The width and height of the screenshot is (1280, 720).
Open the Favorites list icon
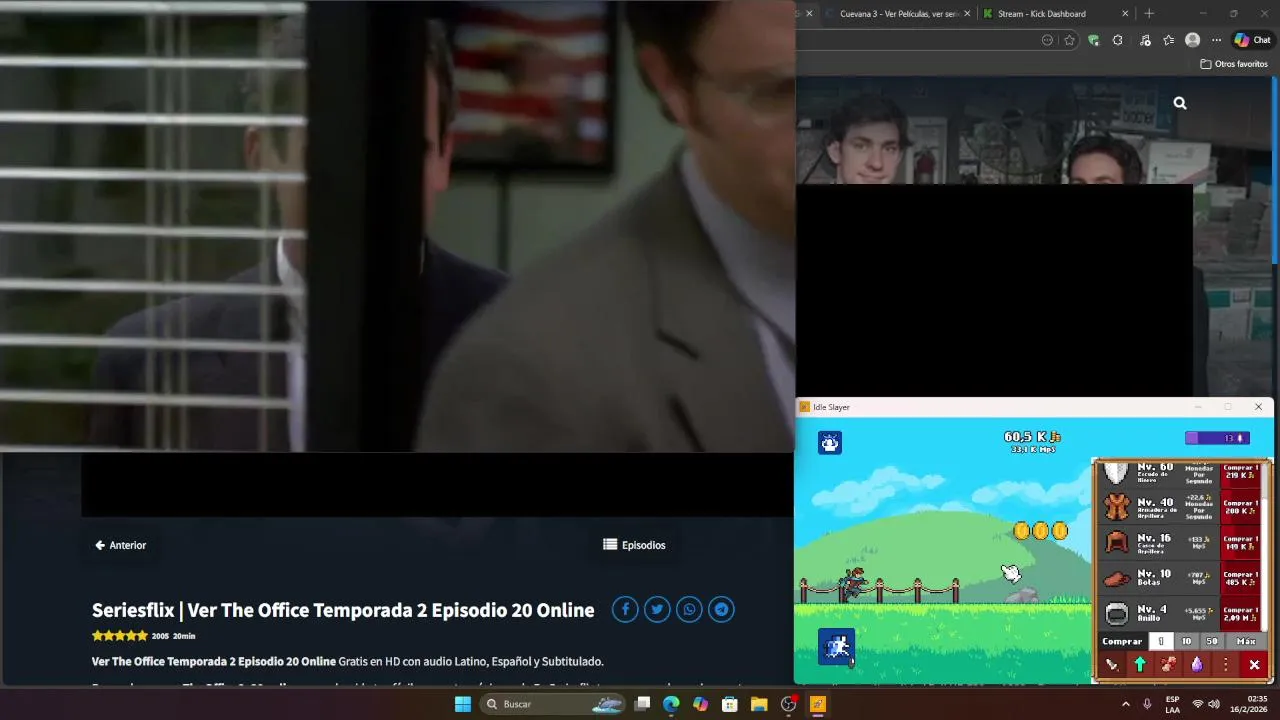click(1168, 40)
